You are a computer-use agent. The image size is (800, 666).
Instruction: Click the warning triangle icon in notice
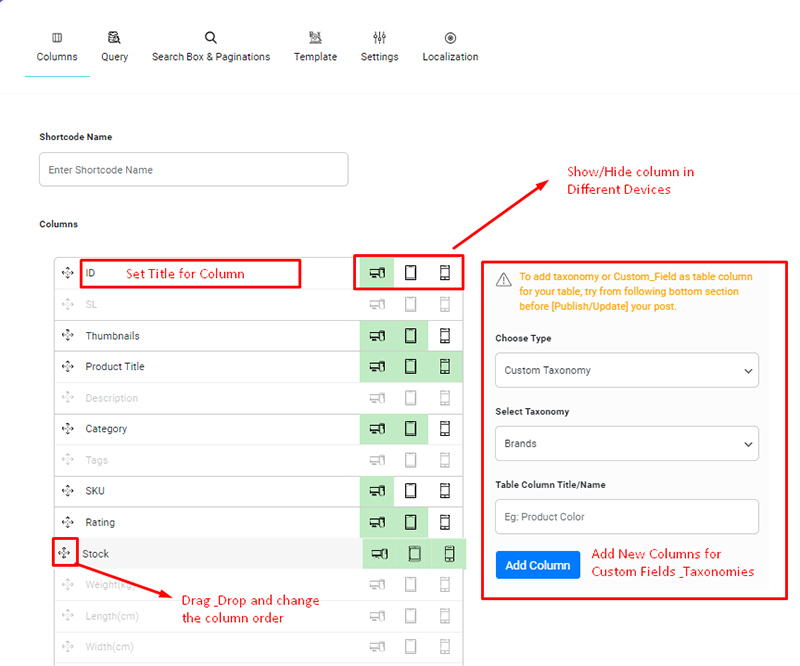coord(505,278)
